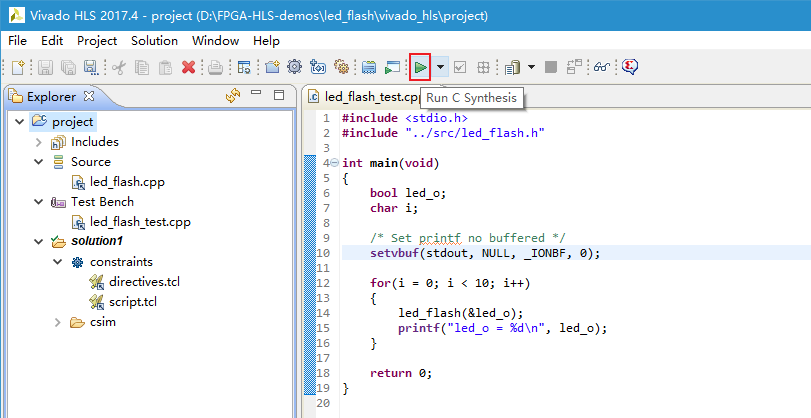Click the Run C Synthesis green arrow

(x=421, y=67)
